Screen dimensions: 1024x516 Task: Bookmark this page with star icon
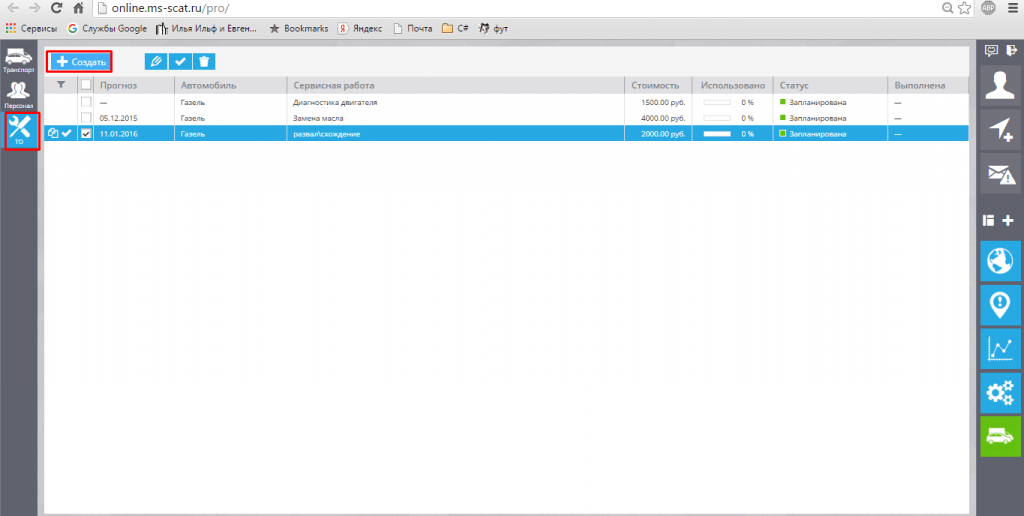point(965,8)
